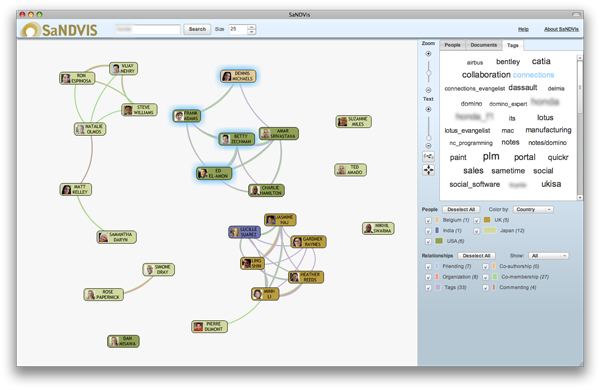The image size is (600, 389).
Task: Uncheck the Japan country checkbox
Action: (x=476, y=231)
